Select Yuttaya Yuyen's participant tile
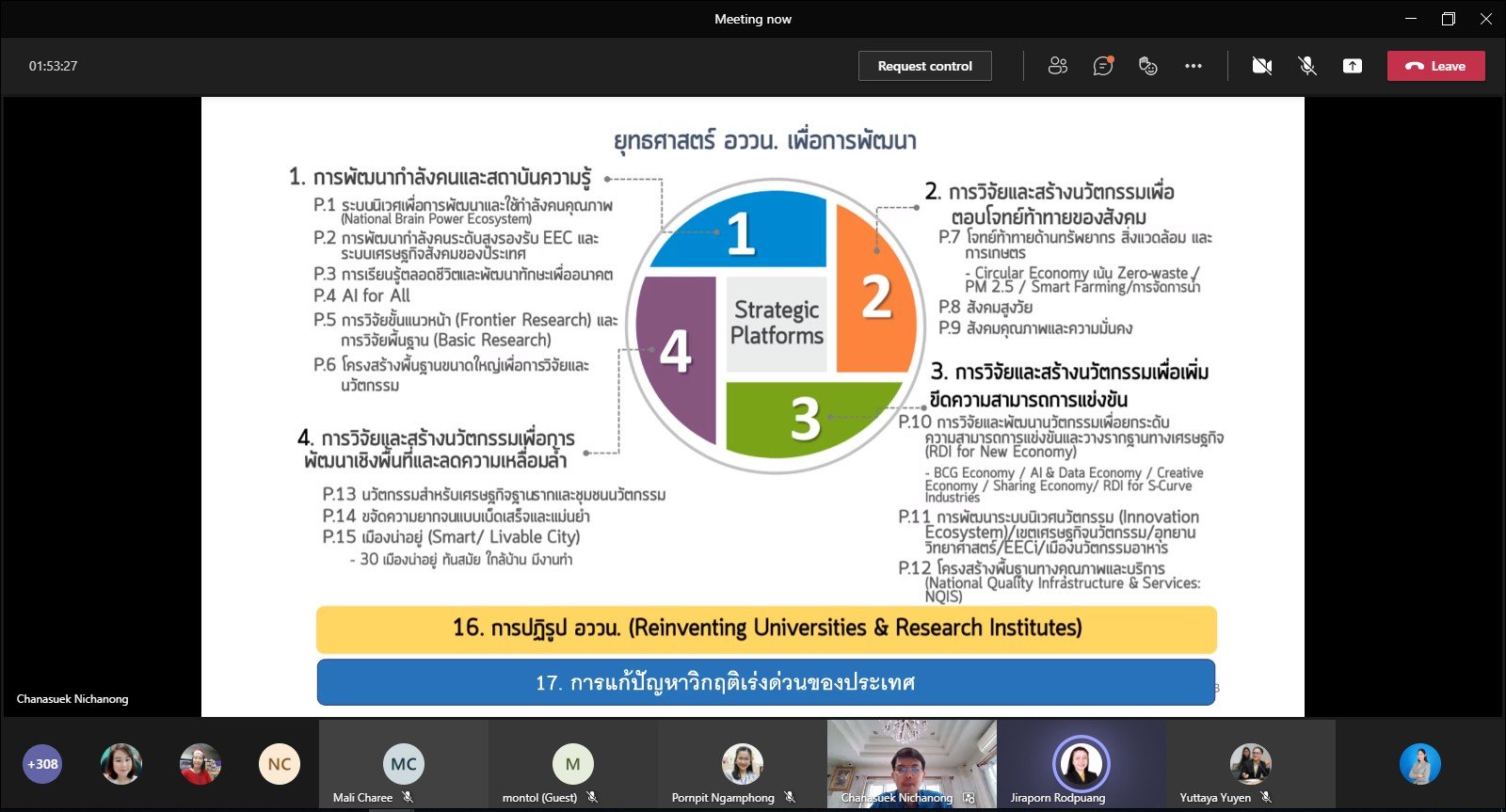The height and width of the screenshot is (812, 1506). (x=1250, y=764)
